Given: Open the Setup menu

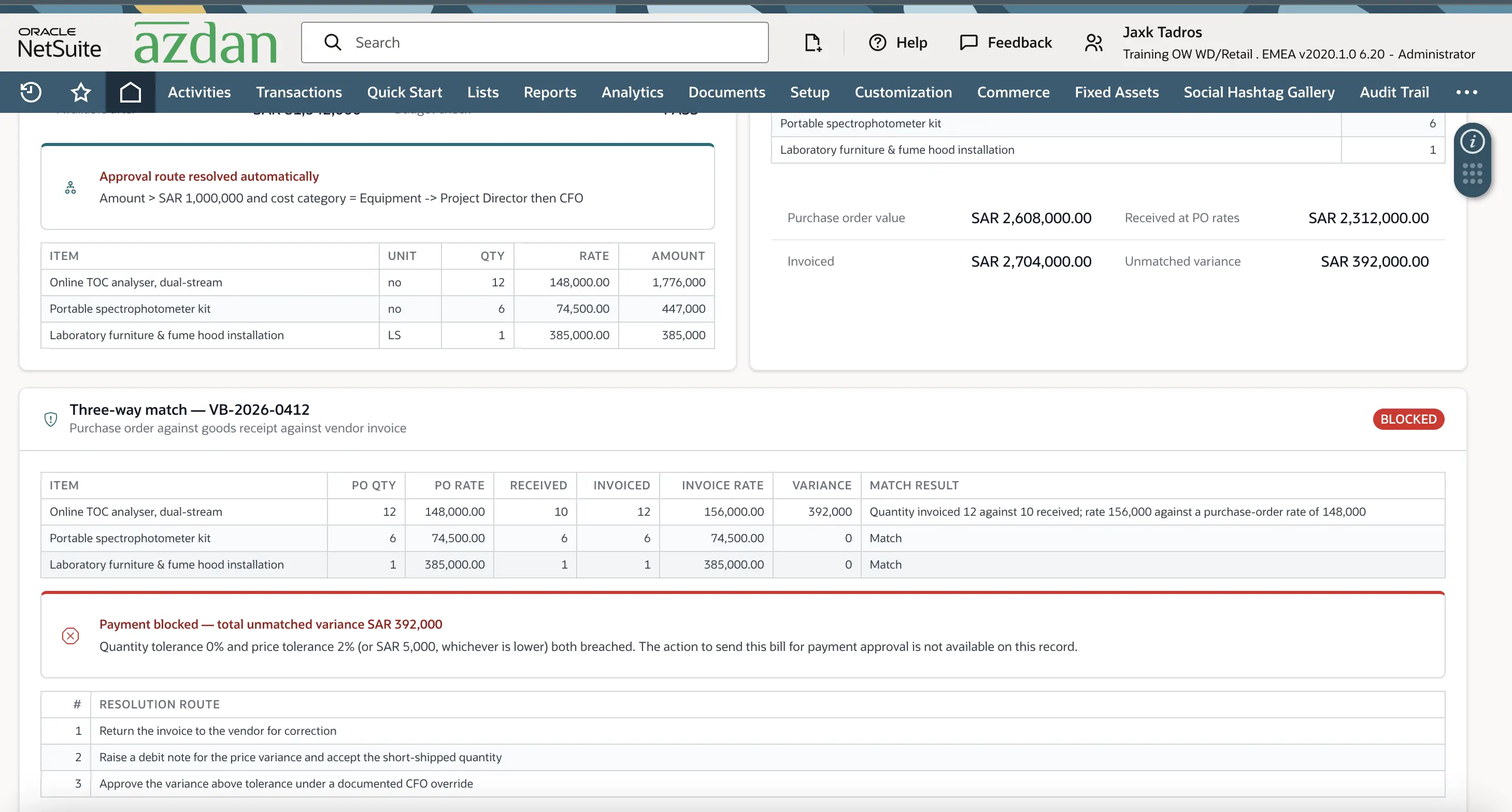Looking at the screenshot, I should click(809, 92).
